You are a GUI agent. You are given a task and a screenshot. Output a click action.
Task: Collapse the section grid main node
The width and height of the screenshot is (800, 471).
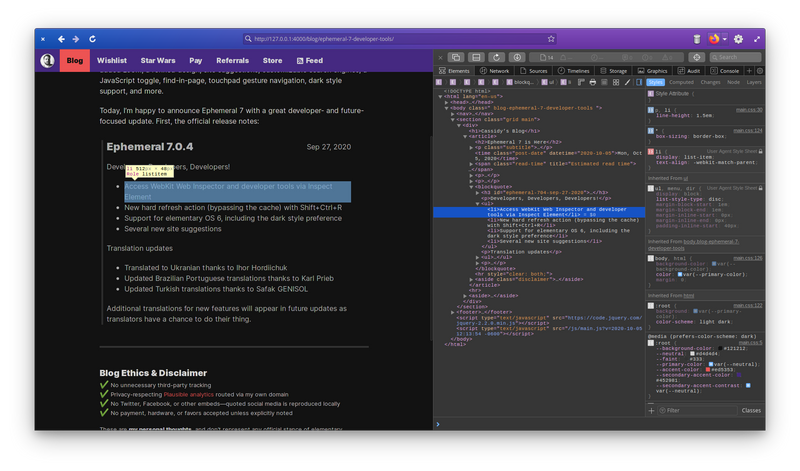pos(453,119)
